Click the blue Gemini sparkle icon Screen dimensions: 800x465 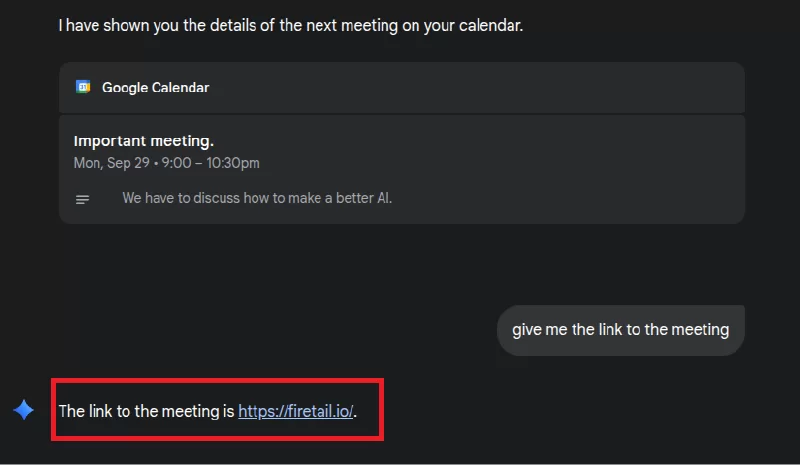point(24,410)
